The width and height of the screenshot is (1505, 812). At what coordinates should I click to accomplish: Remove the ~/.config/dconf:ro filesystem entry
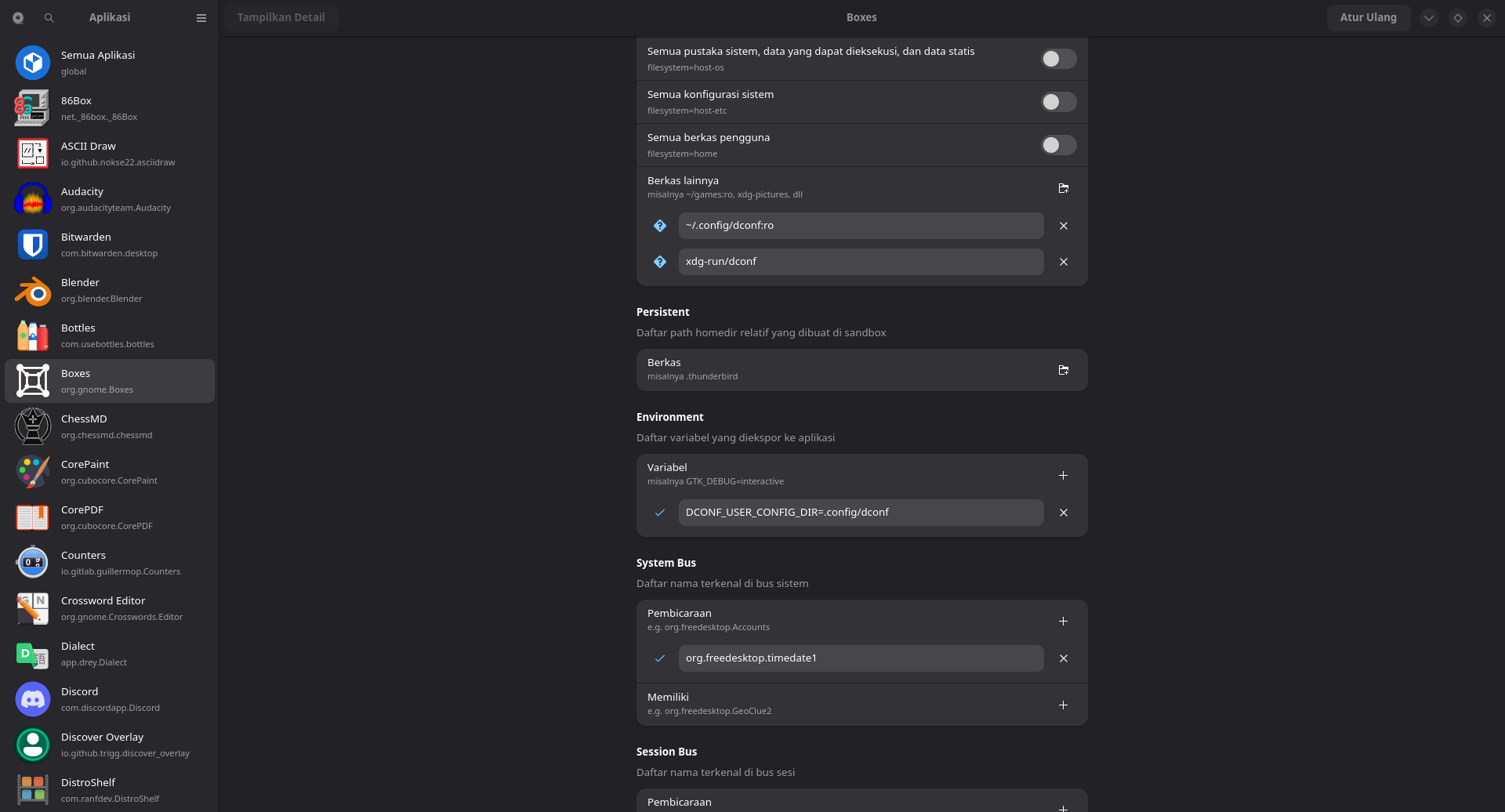(1063, 226)
